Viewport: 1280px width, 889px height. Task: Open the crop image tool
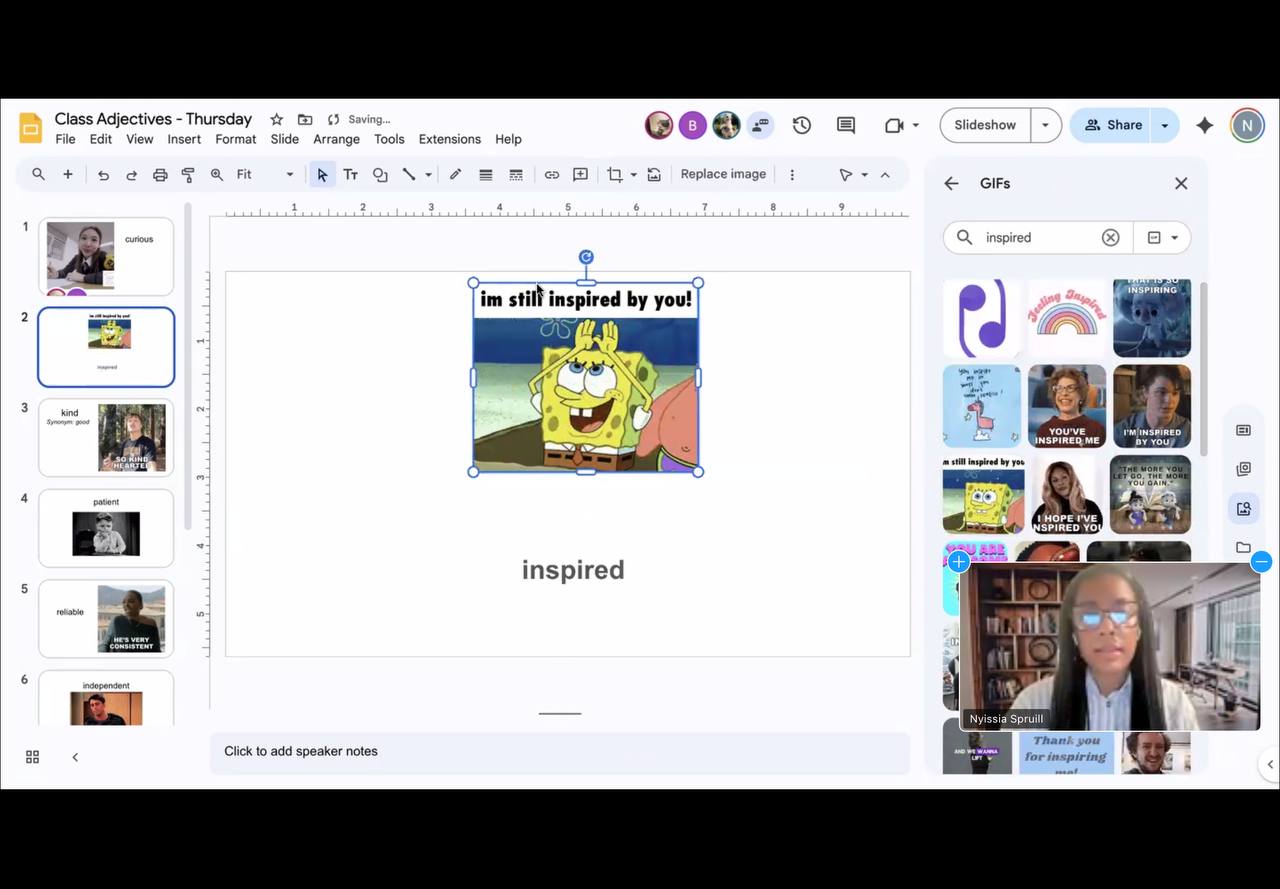coord(614,175)
